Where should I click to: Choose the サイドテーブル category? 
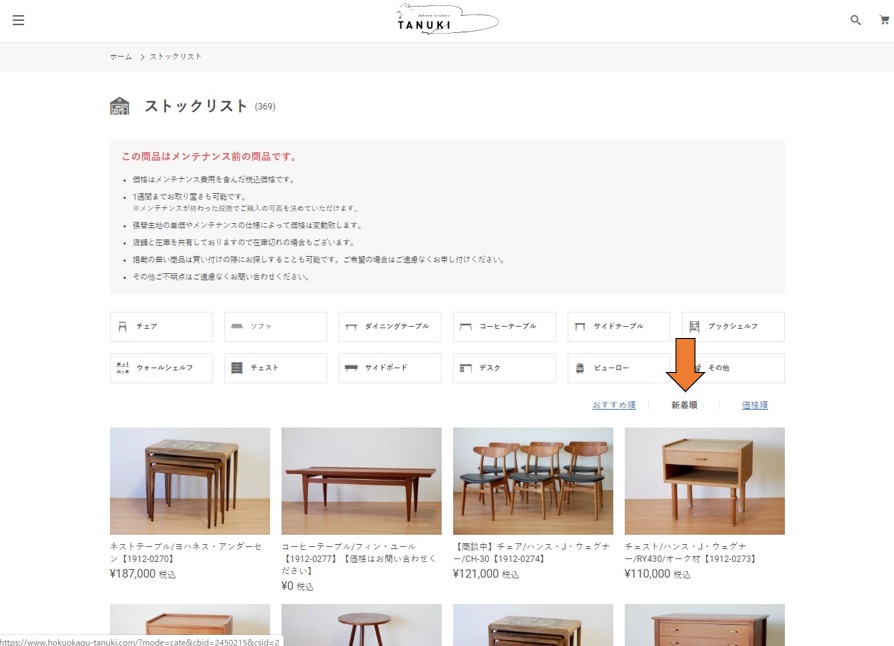pyautogui.click(x=618, y=327)
